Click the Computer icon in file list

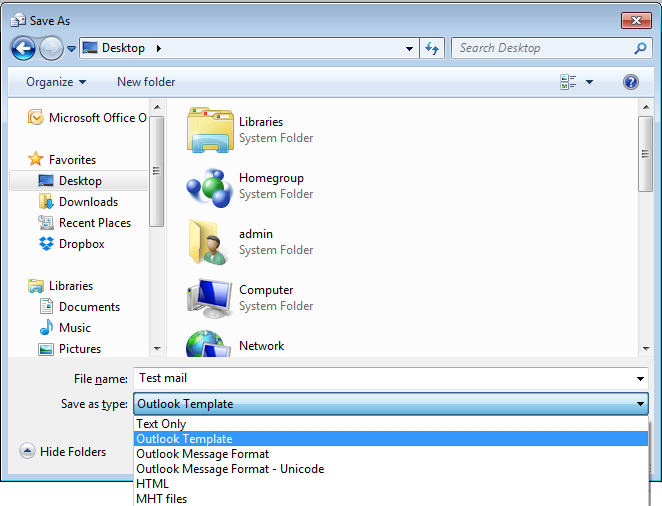[x=209, y=298]
